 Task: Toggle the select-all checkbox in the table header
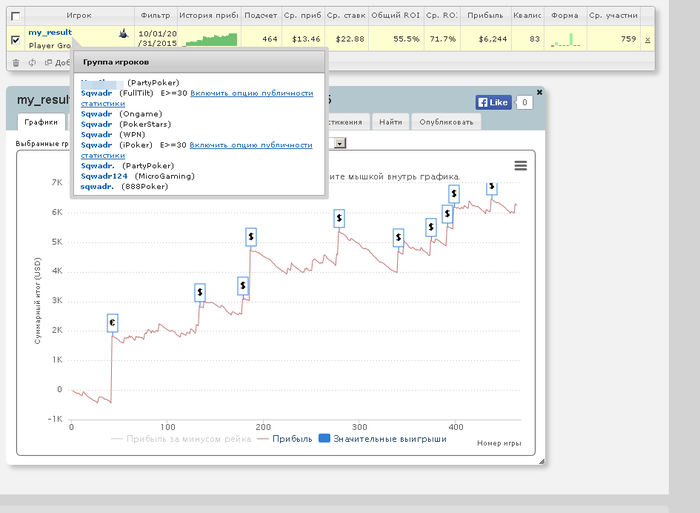pos(15,17)
